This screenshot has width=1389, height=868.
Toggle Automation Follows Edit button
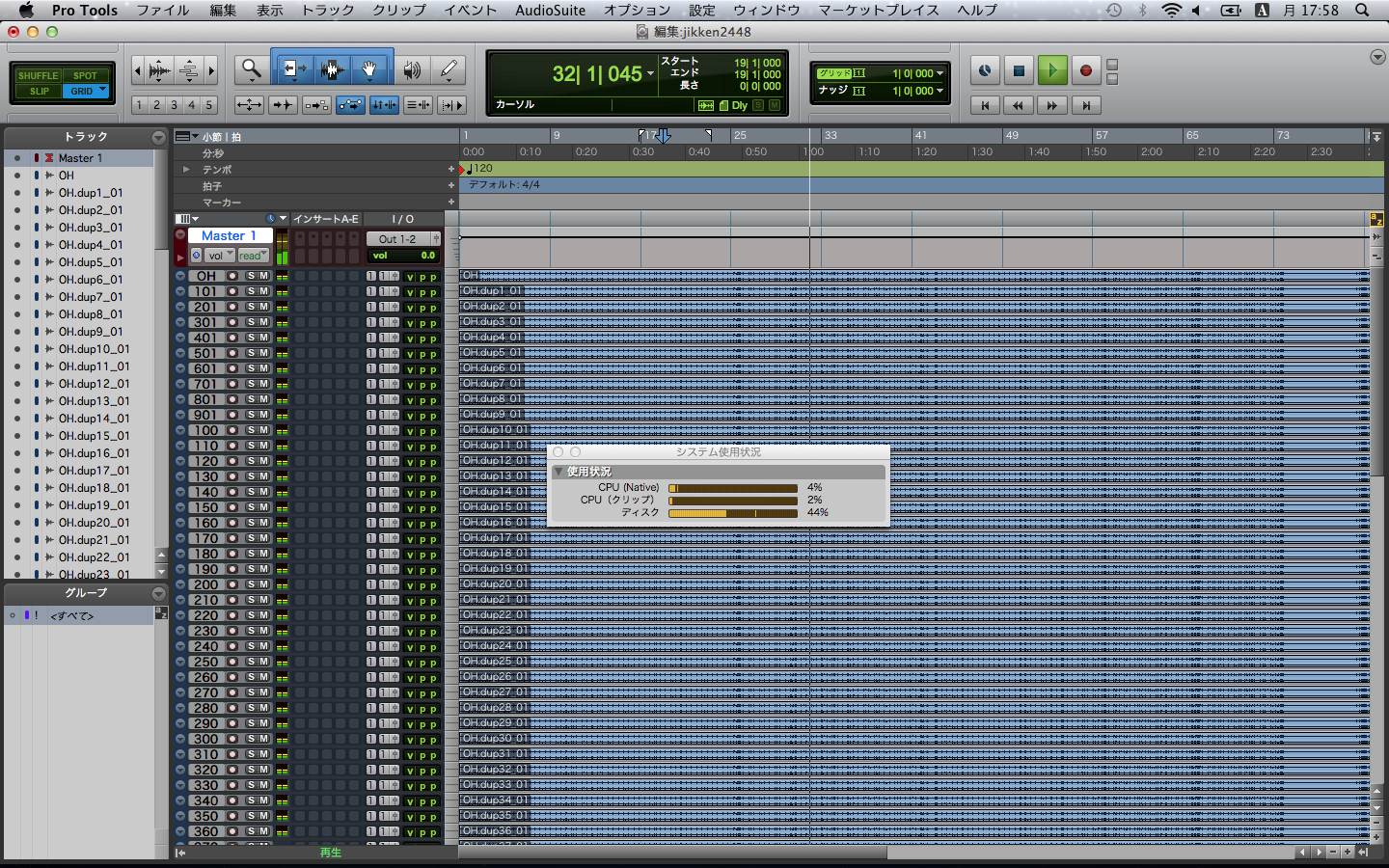(350, 105)
